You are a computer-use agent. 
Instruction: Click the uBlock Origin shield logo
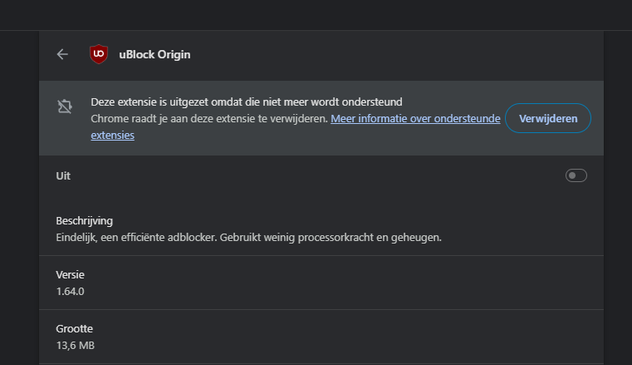tap(99, 54)
